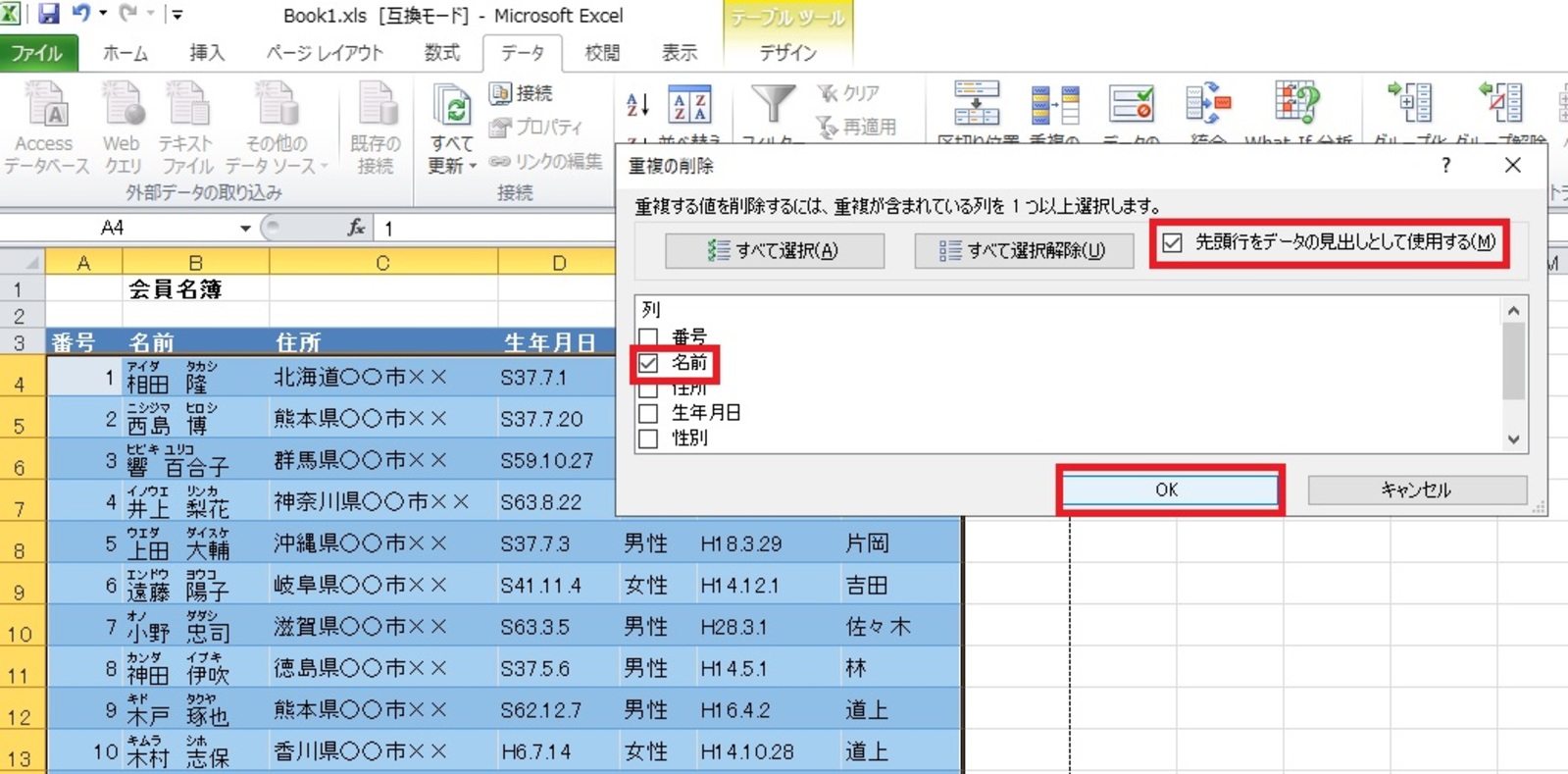Image resolution: width=1568 pixels, height=774 pixels.
Task: Check the 性別 column checkbox
Action: click(648, 439)
